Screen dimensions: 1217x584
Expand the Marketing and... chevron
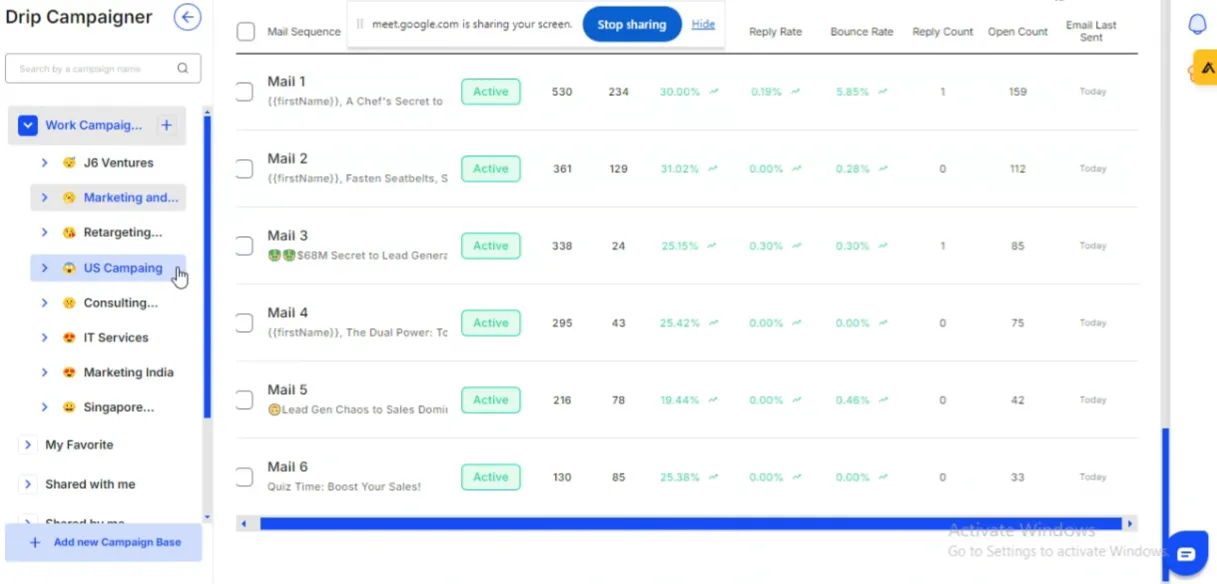tap(44, 197)
